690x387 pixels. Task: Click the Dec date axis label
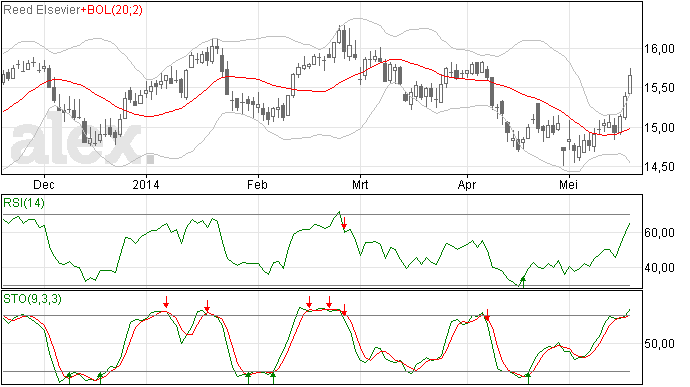pyautogui.click(x=44, y=184)
